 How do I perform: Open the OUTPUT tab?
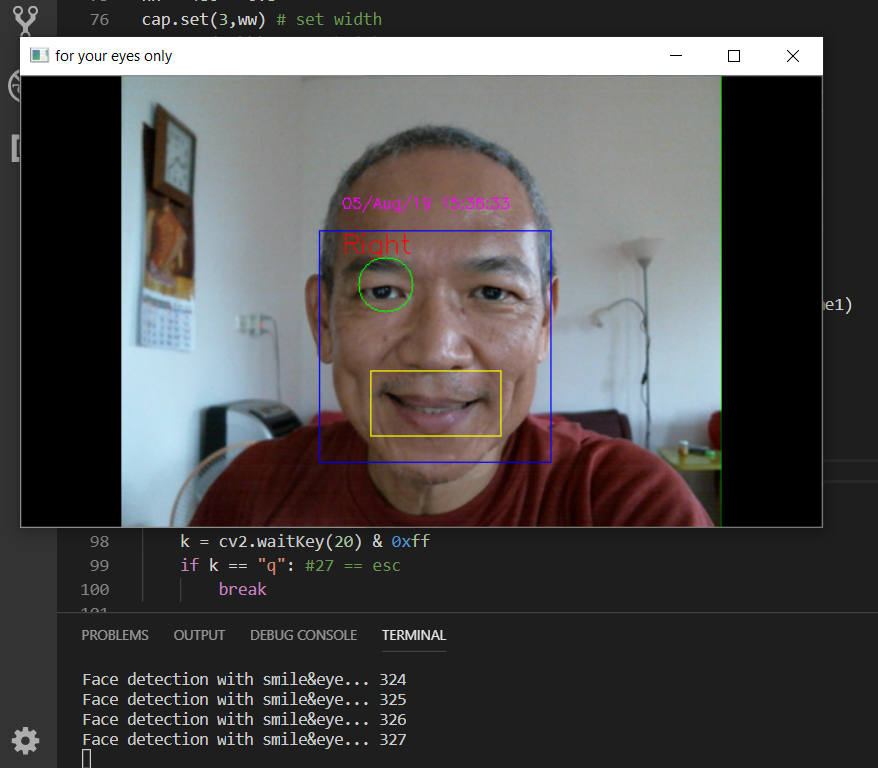pos(199,635)
